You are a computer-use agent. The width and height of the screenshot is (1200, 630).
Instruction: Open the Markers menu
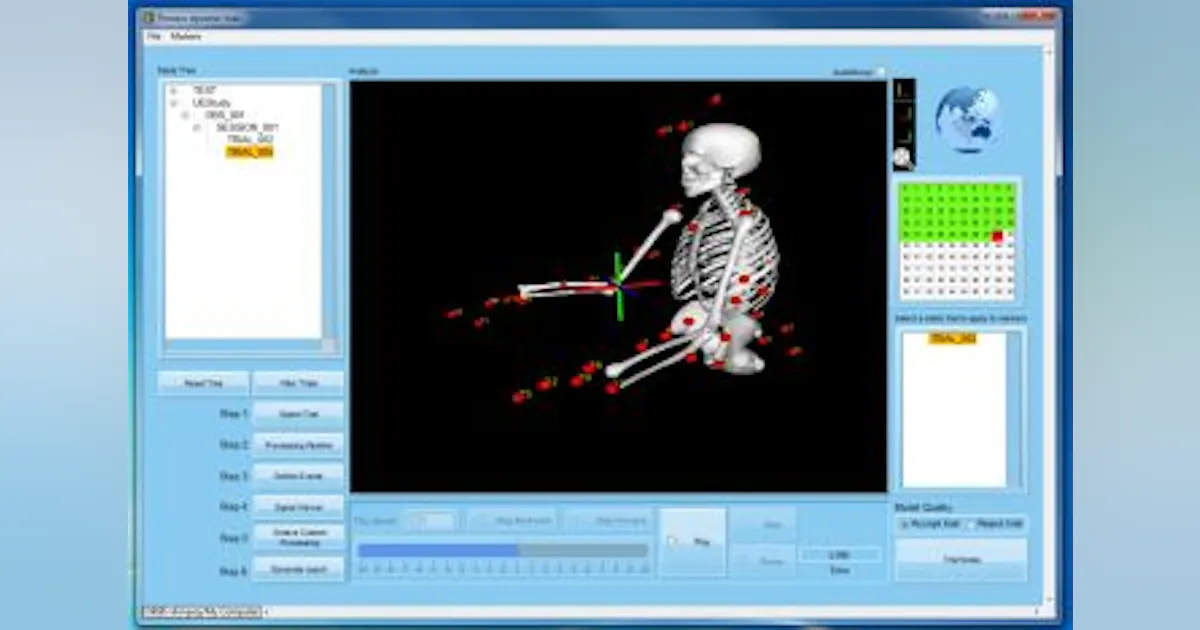[185, 35]
